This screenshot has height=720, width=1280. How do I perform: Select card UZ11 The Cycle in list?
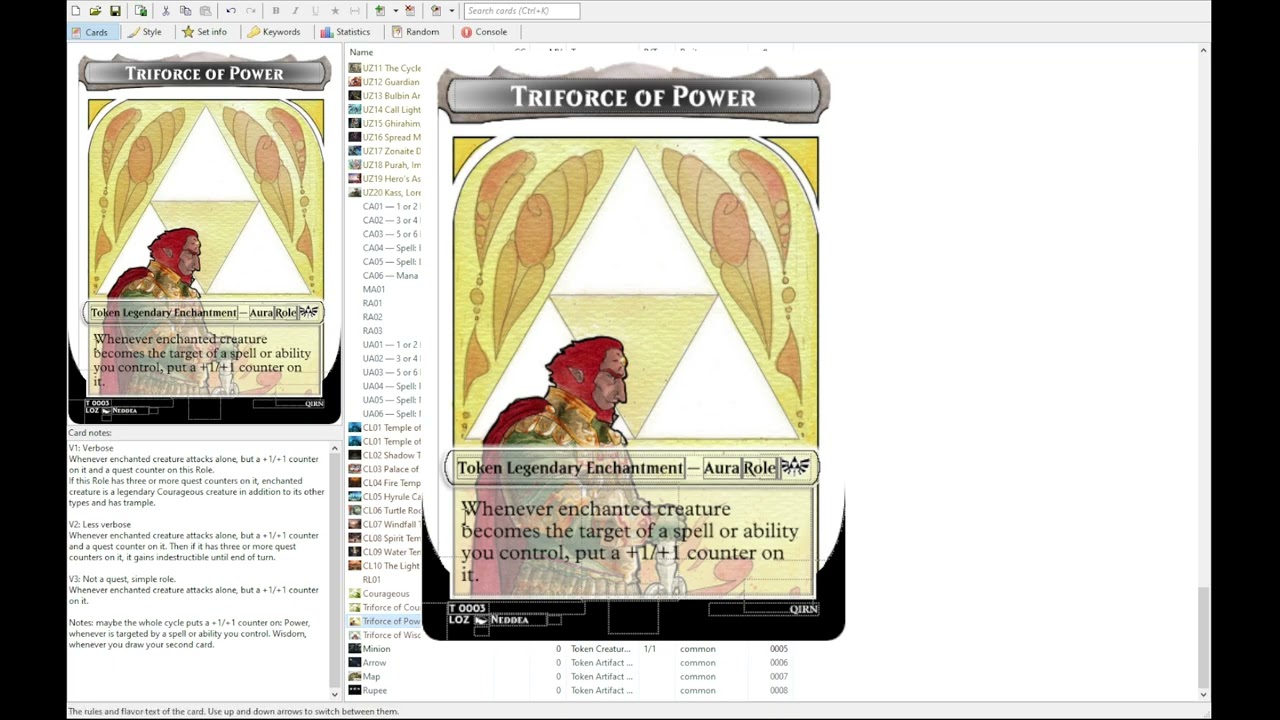[x=385, y=68]
